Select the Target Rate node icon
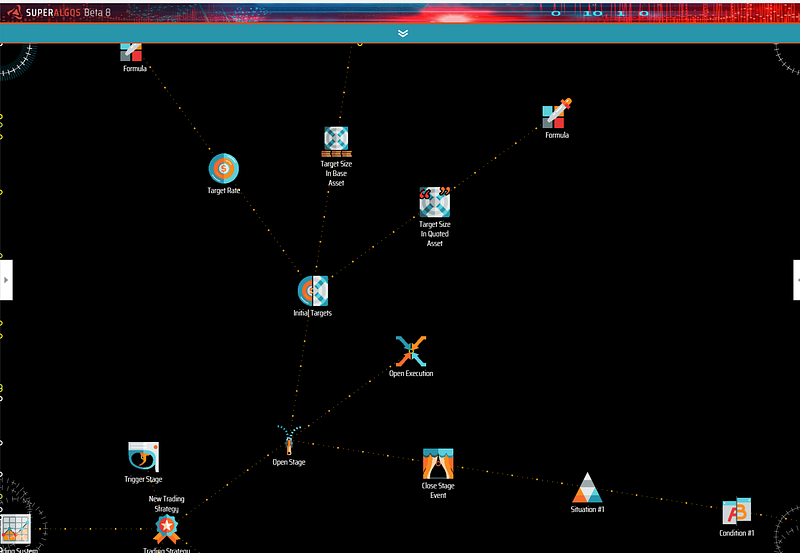Image resolution: width=800 pixels, height=553 pixels. pos(223,168)
